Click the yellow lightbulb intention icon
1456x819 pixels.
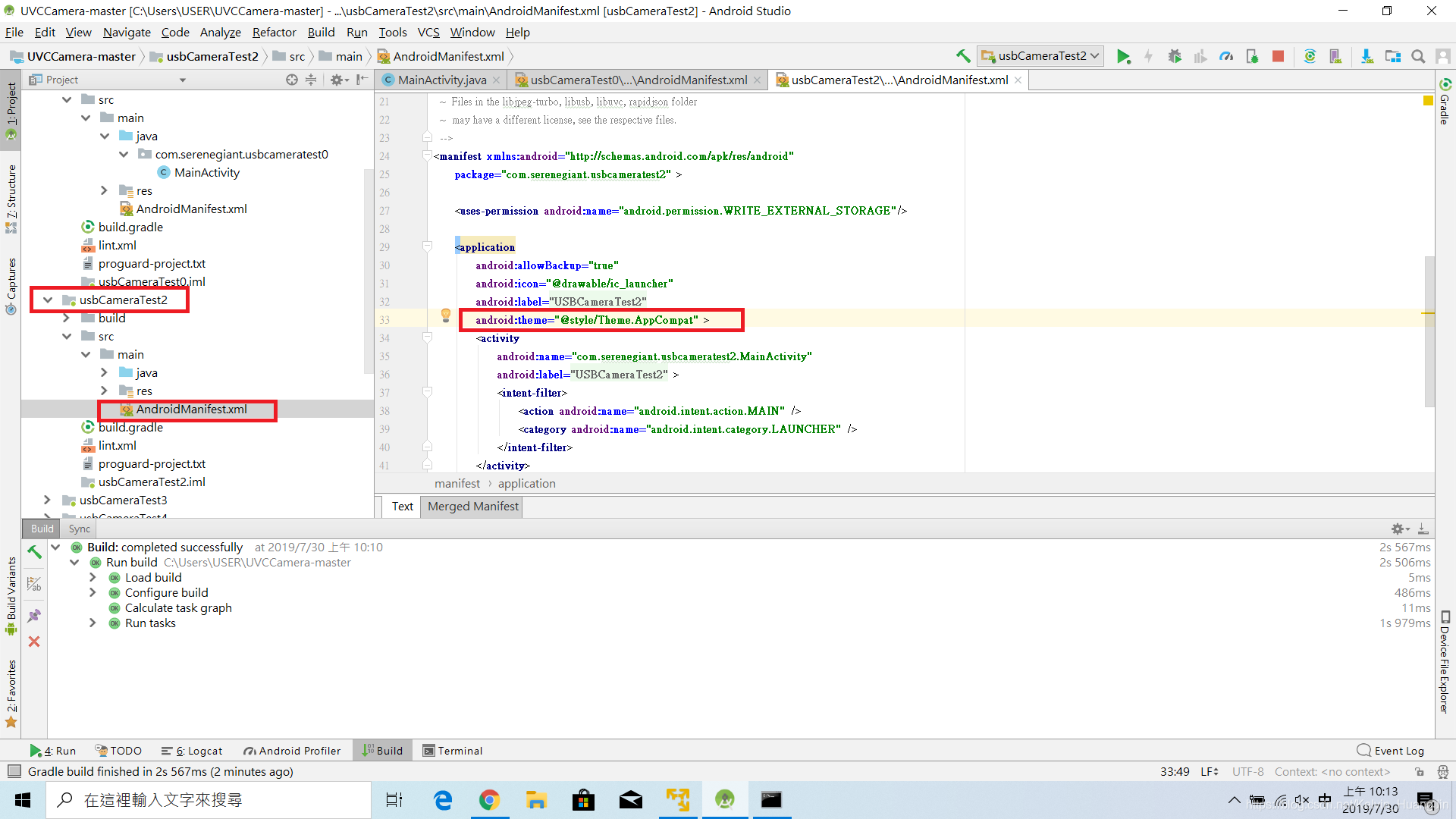tap(446, 316)
